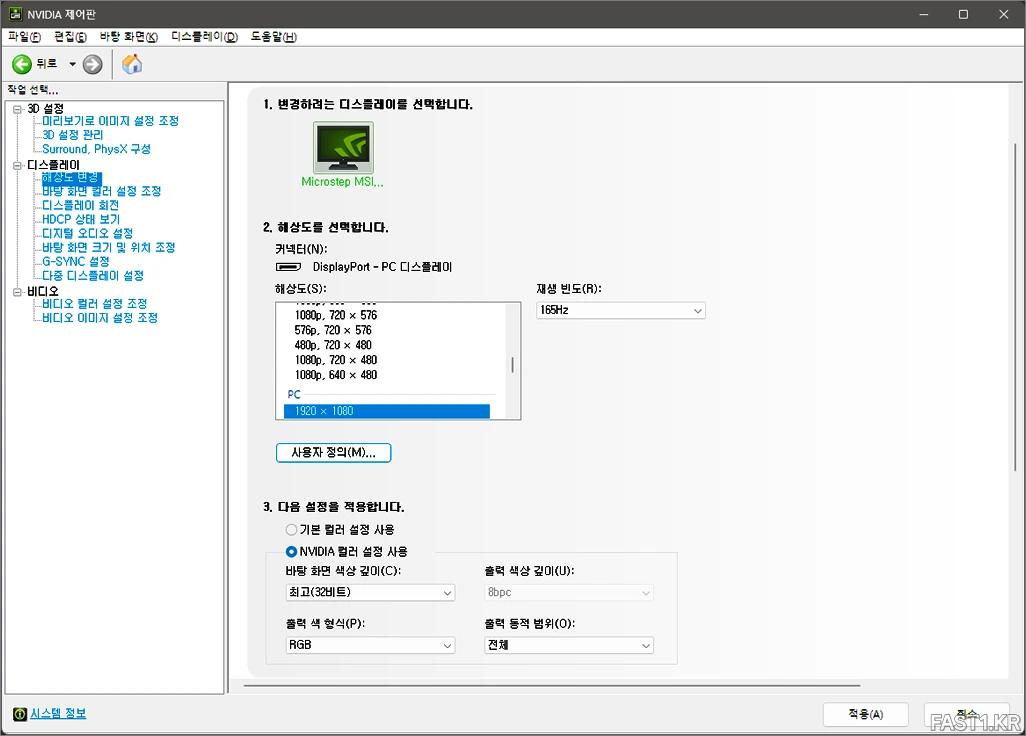Open 디스플레이 회전 page
The image size is (1026, 736).
(x=80, y=205)
